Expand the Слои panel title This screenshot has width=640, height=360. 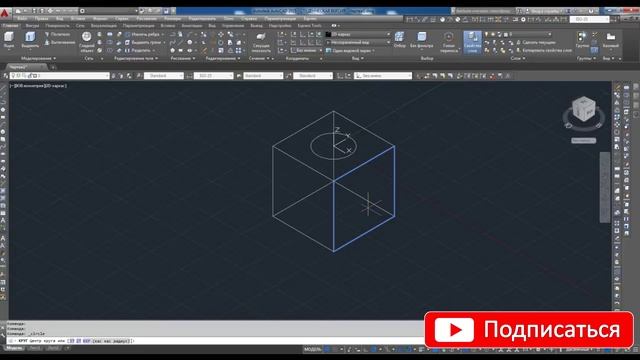click(x=518, y=58)
